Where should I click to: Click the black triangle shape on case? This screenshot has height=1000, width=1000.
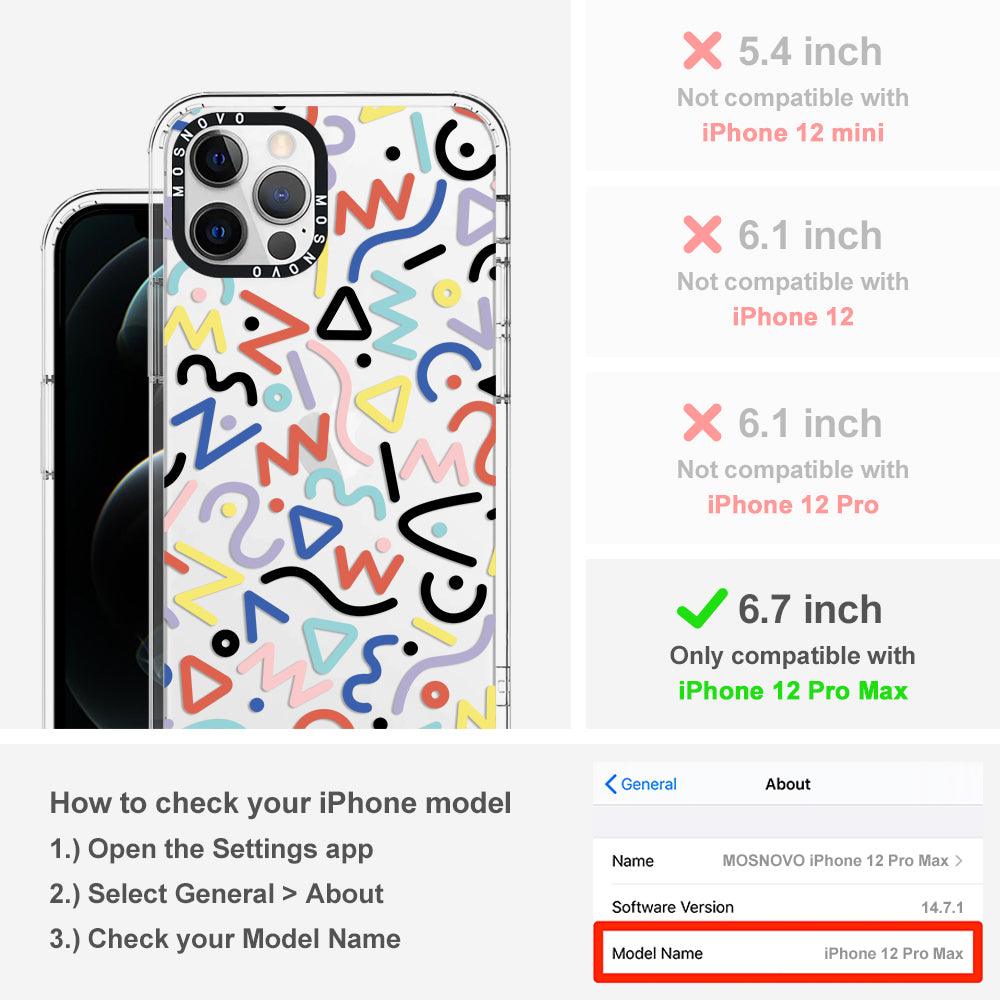(344, 315)
